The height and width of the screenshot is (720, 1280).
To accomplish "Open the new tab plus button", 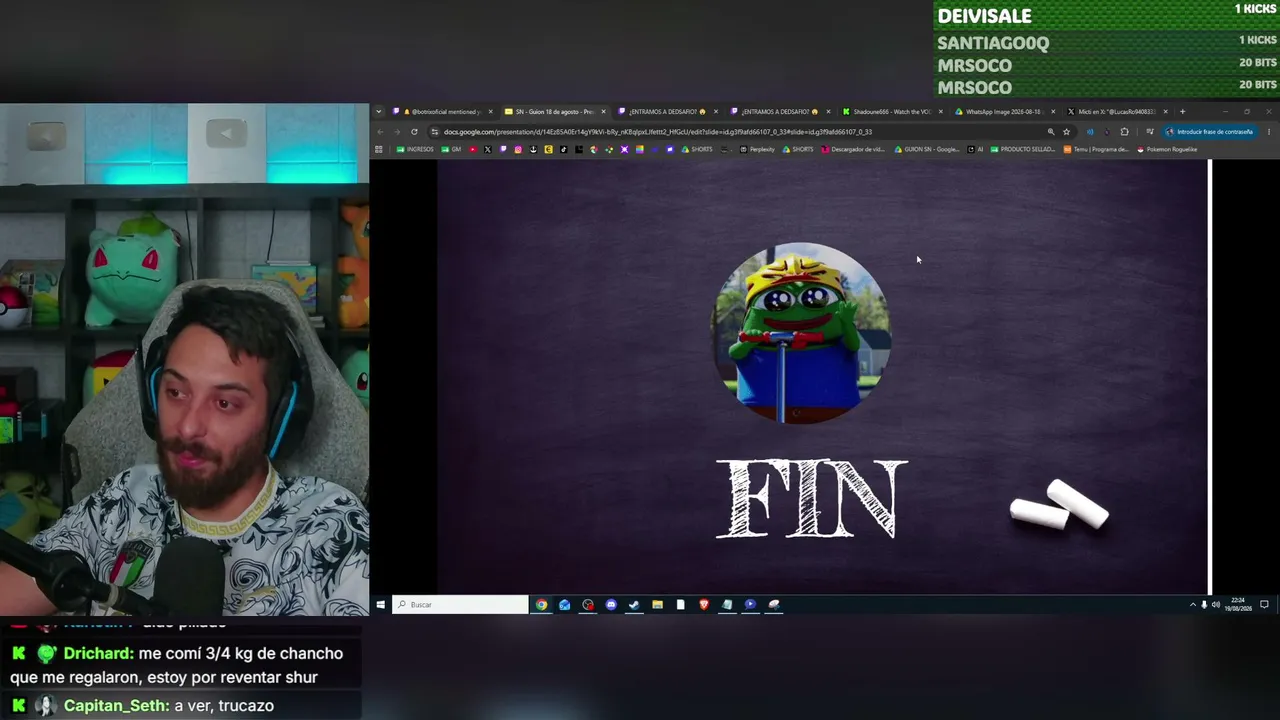I will click(1182, 111).
